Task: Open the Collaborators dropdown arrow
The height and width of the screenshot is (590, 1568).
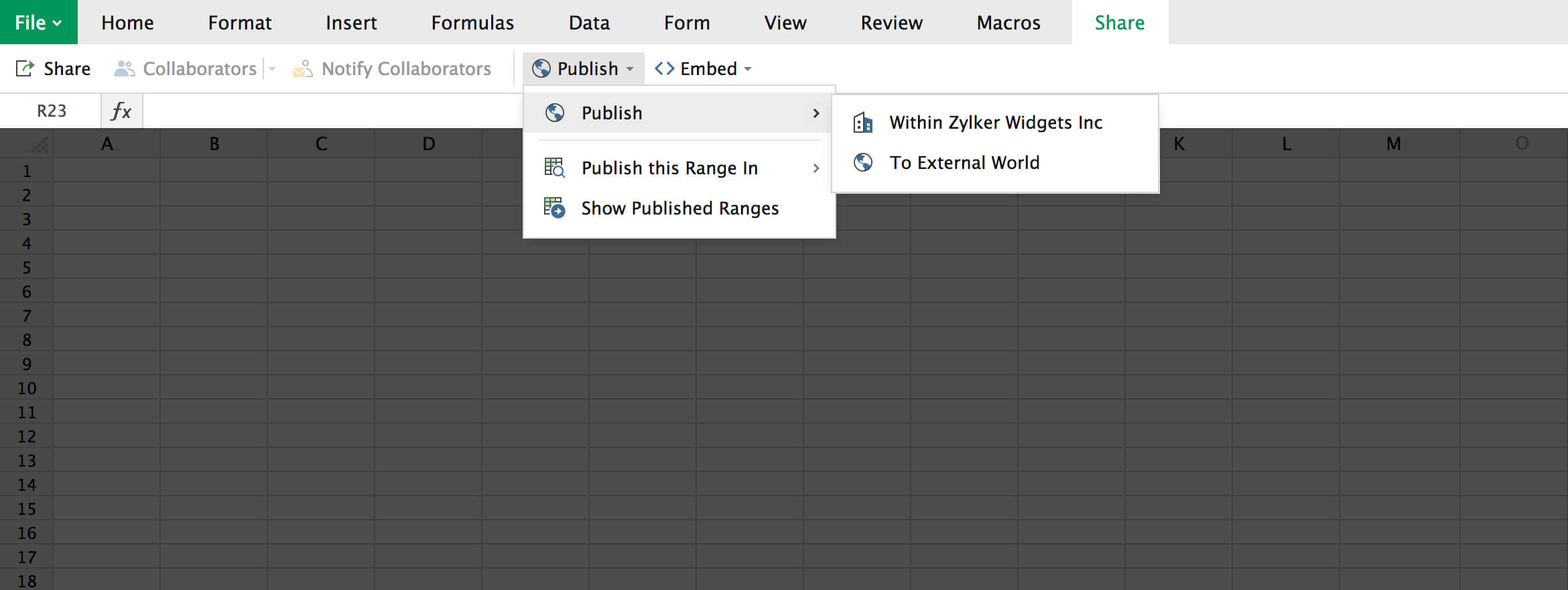Action: tap(272, 69)
